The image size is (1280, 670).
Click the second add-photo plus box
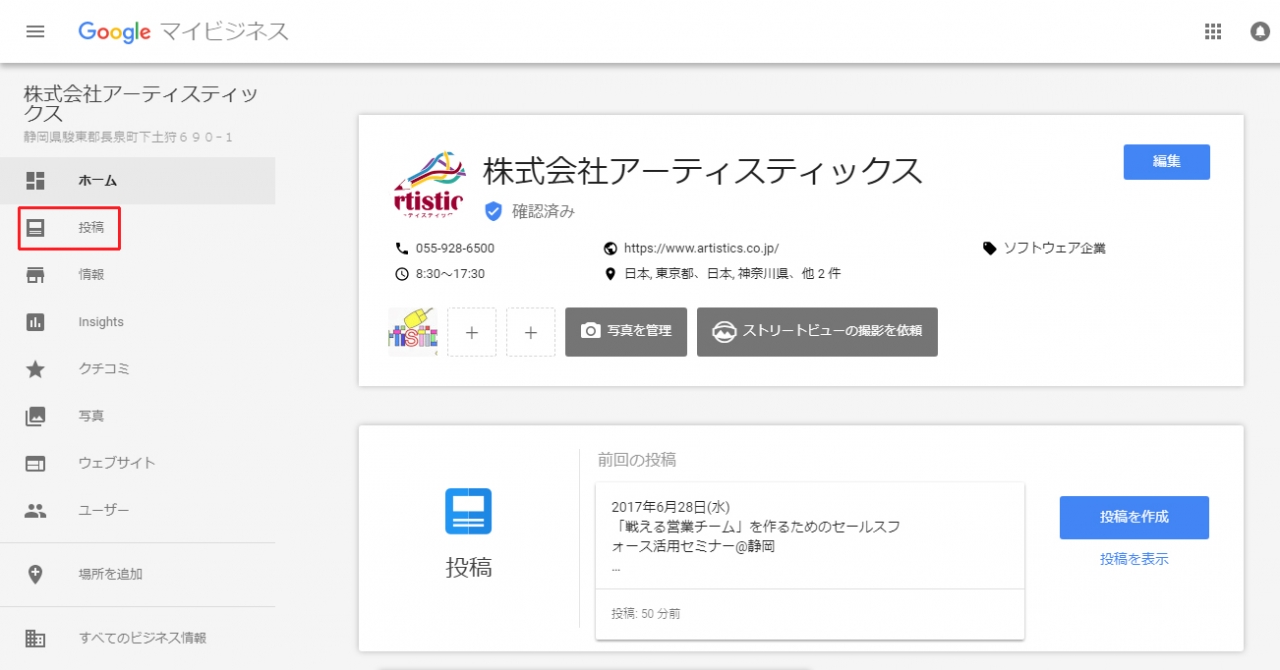(x=531, y=332)
